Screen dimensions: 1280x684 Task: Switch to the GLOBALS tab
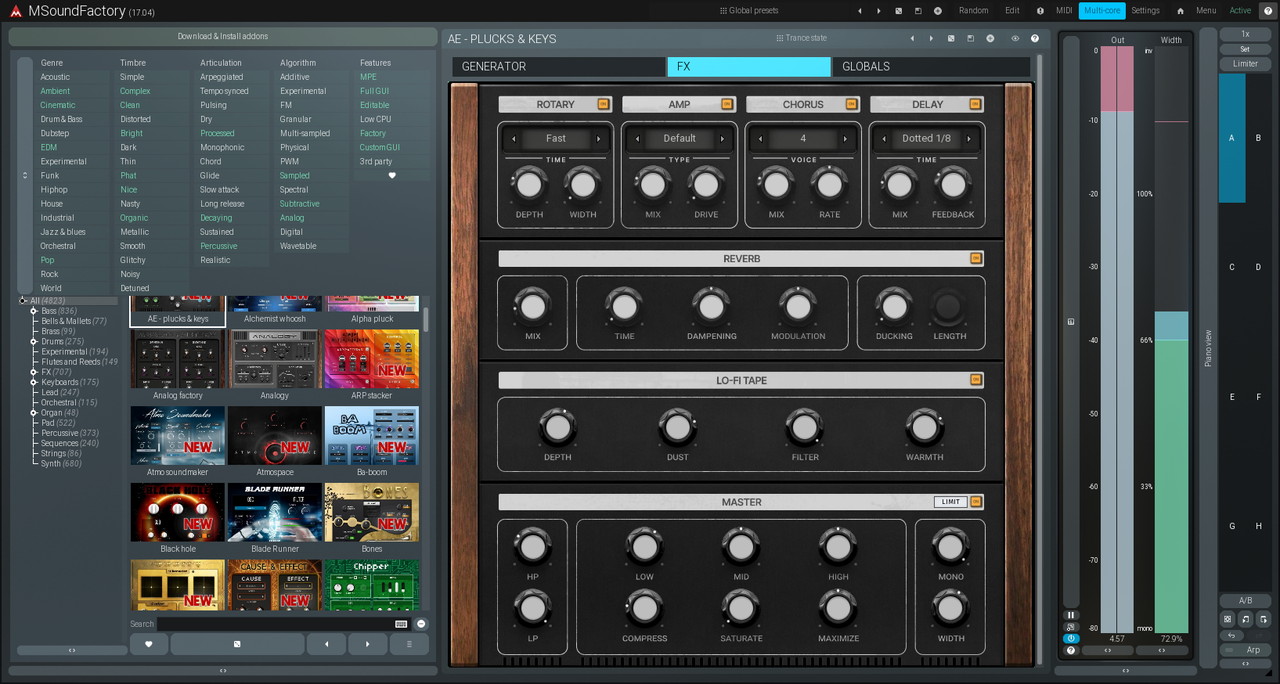click(930, 67)
